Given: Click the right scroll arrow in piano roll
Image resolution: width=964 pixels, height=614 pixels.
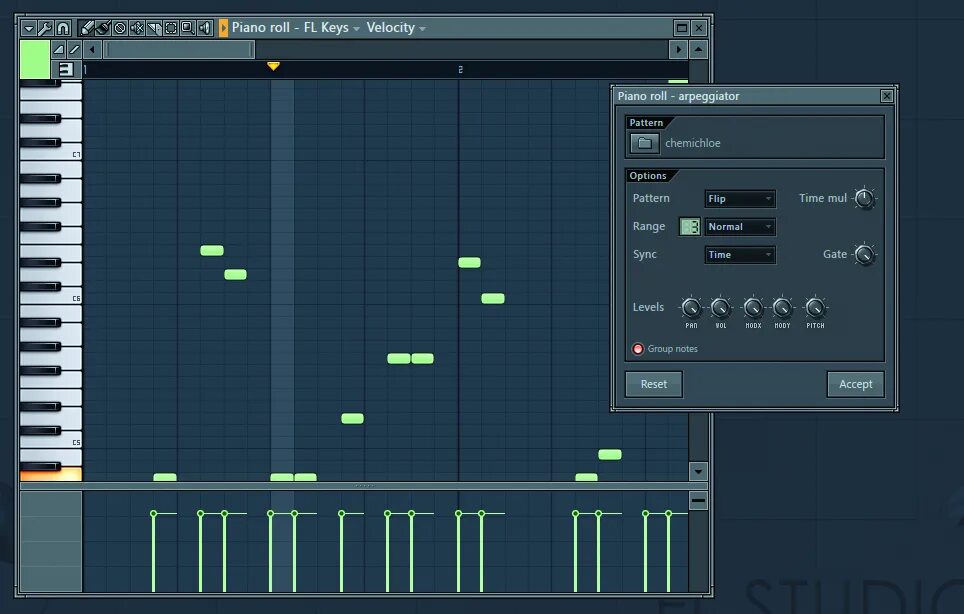Looking at the screenshot, I should pyautogui.click(x=679, y=50).
